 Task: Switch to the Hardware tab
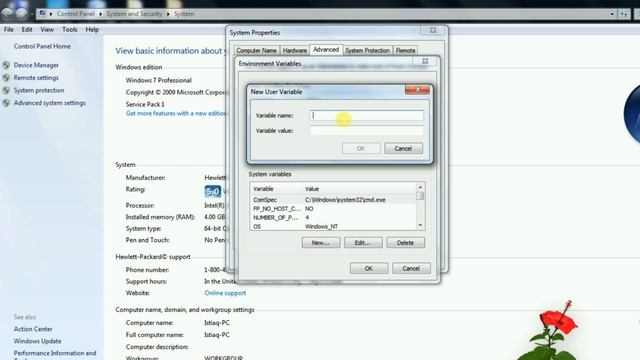click(295, 51)
